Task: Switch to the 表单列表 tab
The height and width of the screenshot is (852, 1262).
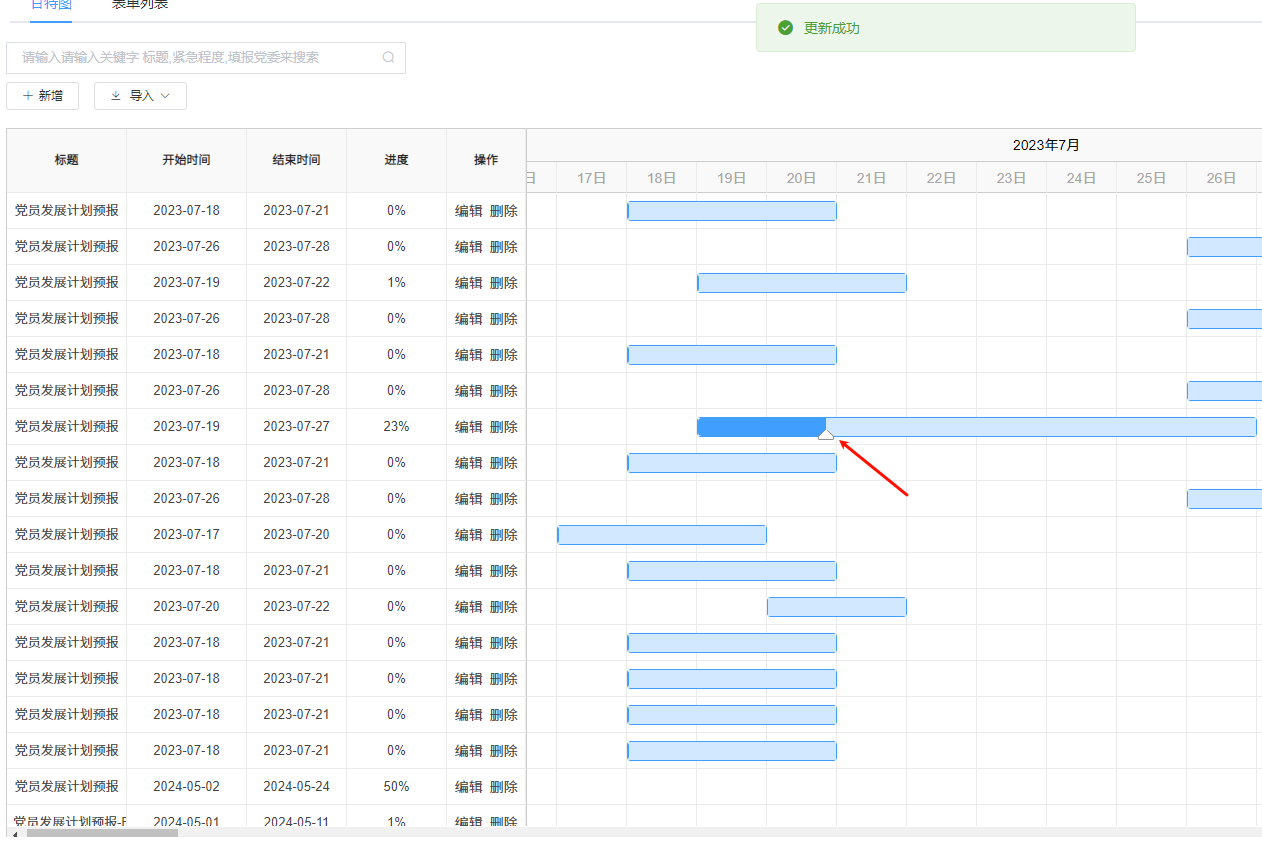Action: [140, 5]
